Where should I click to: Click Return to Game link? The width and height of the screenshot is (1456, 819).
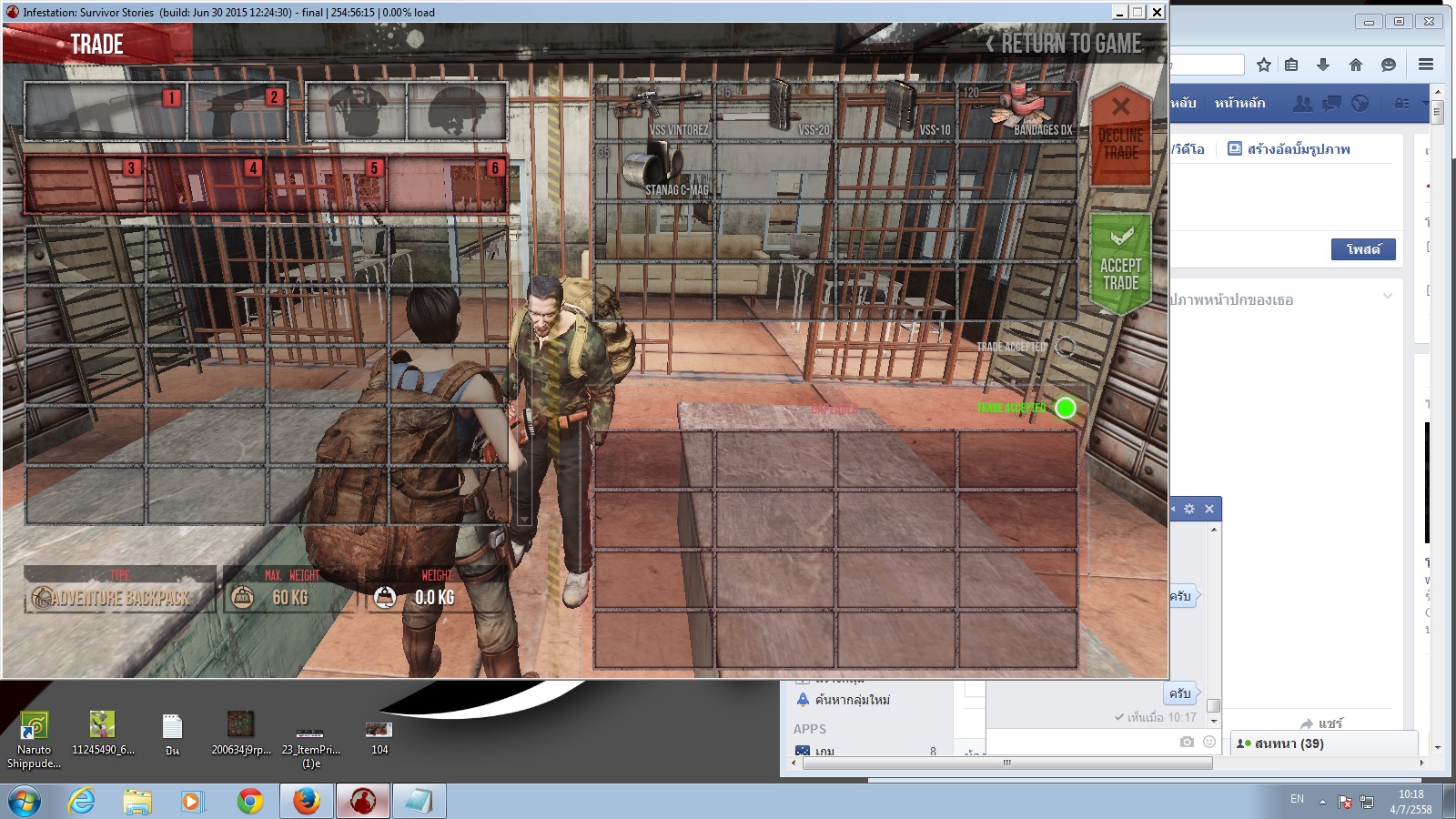click(x=1063, y=44)
